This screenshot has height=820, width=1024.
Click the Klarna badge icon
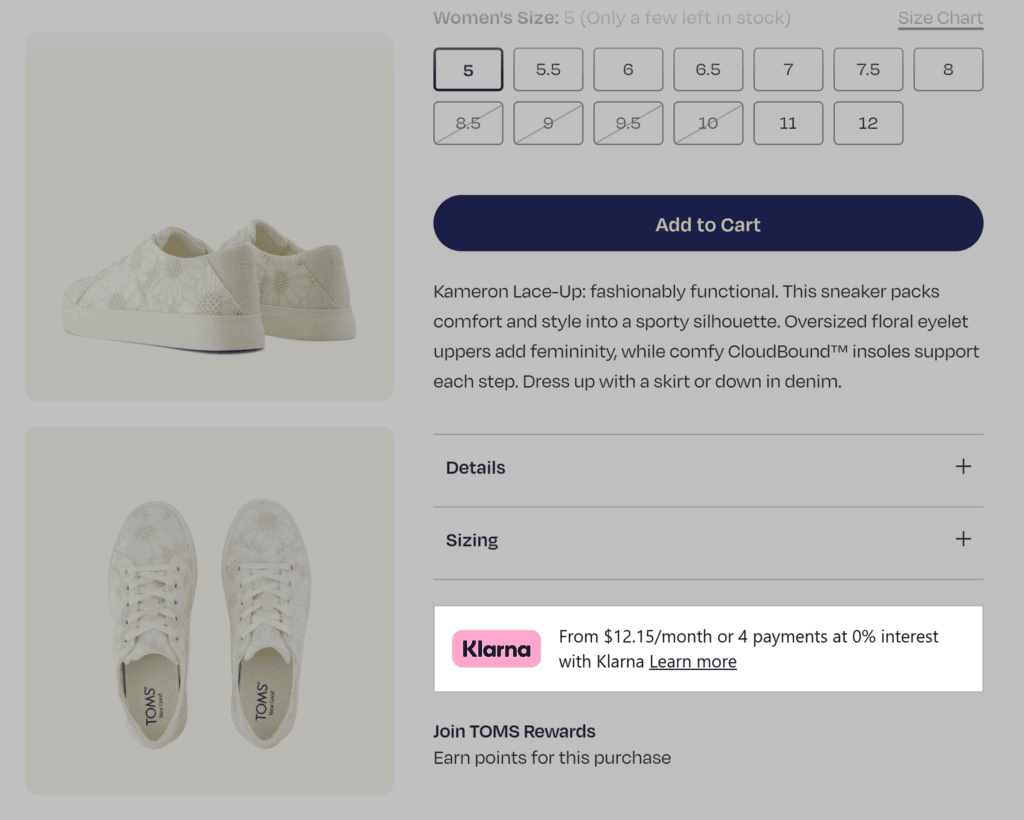coord(496,648)
